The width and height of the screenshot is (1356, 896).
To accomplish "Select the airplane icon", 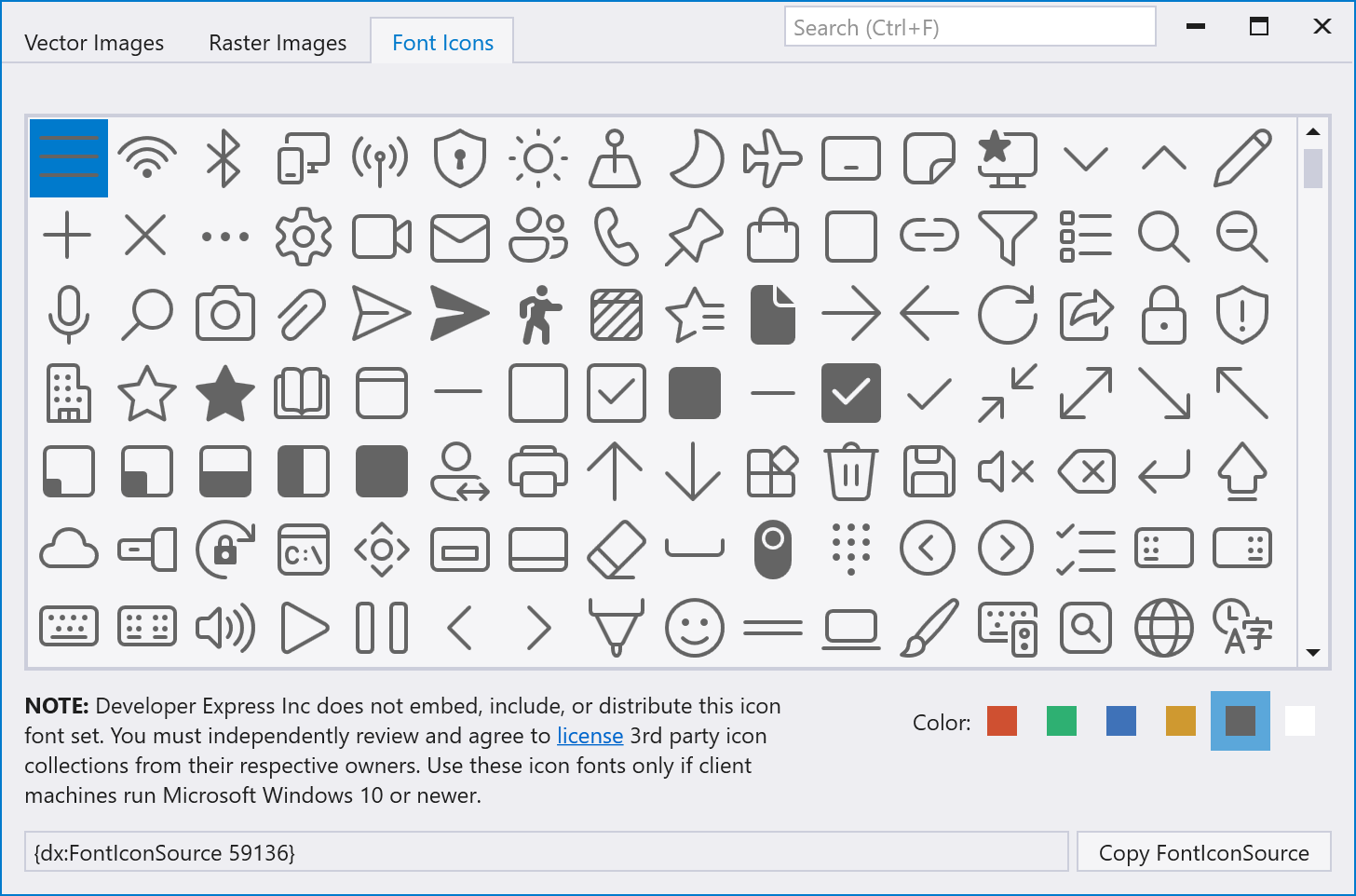I will point(772,158).
